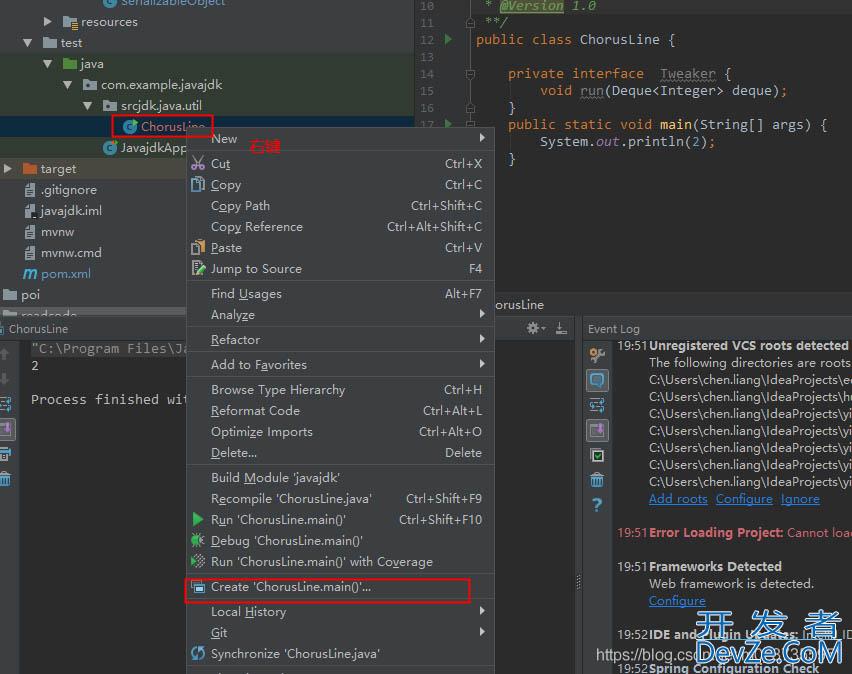Click the Create run configuration icon
The width and height of the screenshot is (852, 674).
point(198,587)
